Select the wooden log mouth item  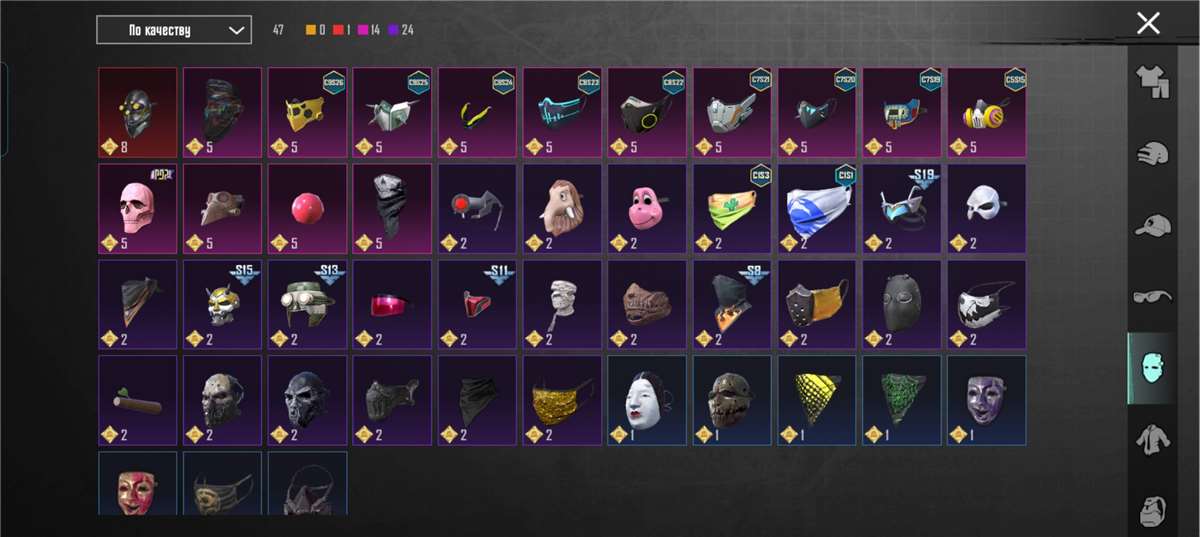coord(138,400)
